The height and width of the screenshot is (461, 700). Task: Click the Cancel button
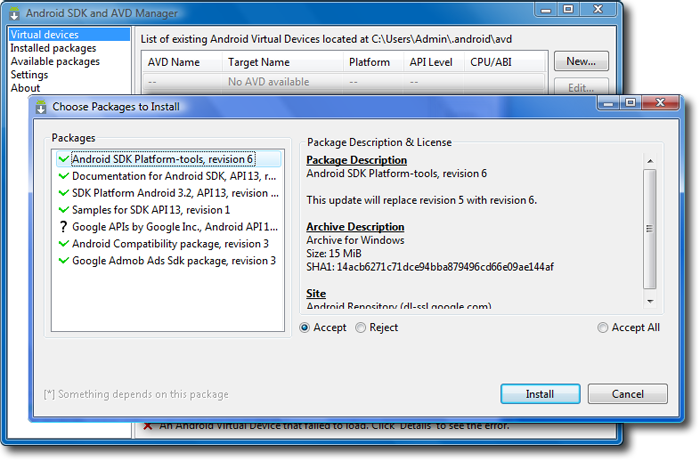click(627, 394)
